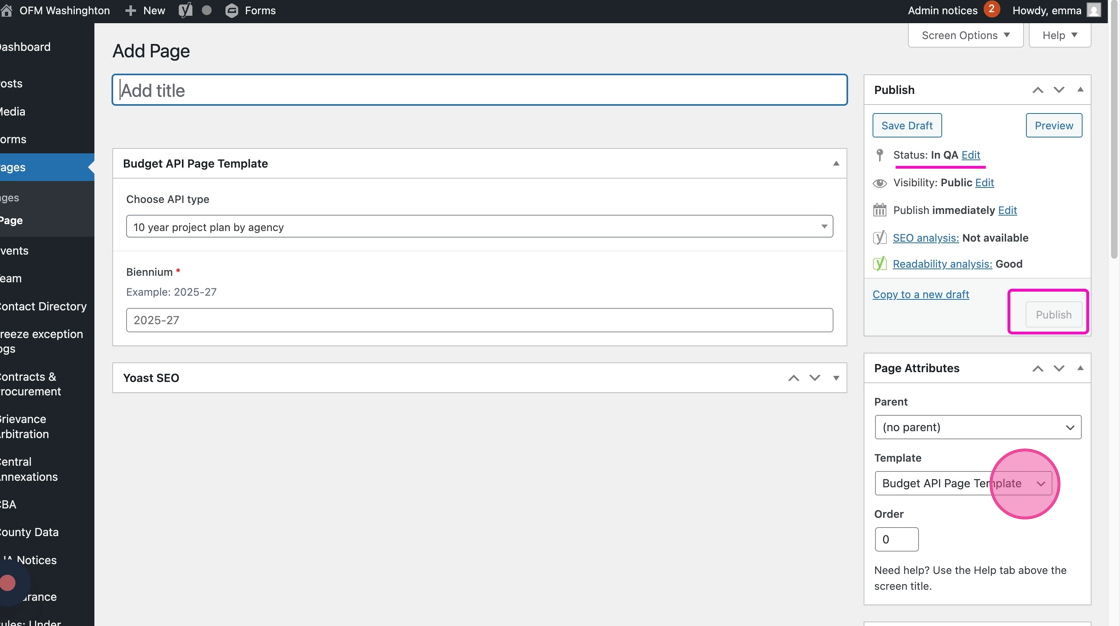Collapse the Budget API Page Template panel
The height and width of the screenshot is (626, 1120).
click(x=836, y=163)
